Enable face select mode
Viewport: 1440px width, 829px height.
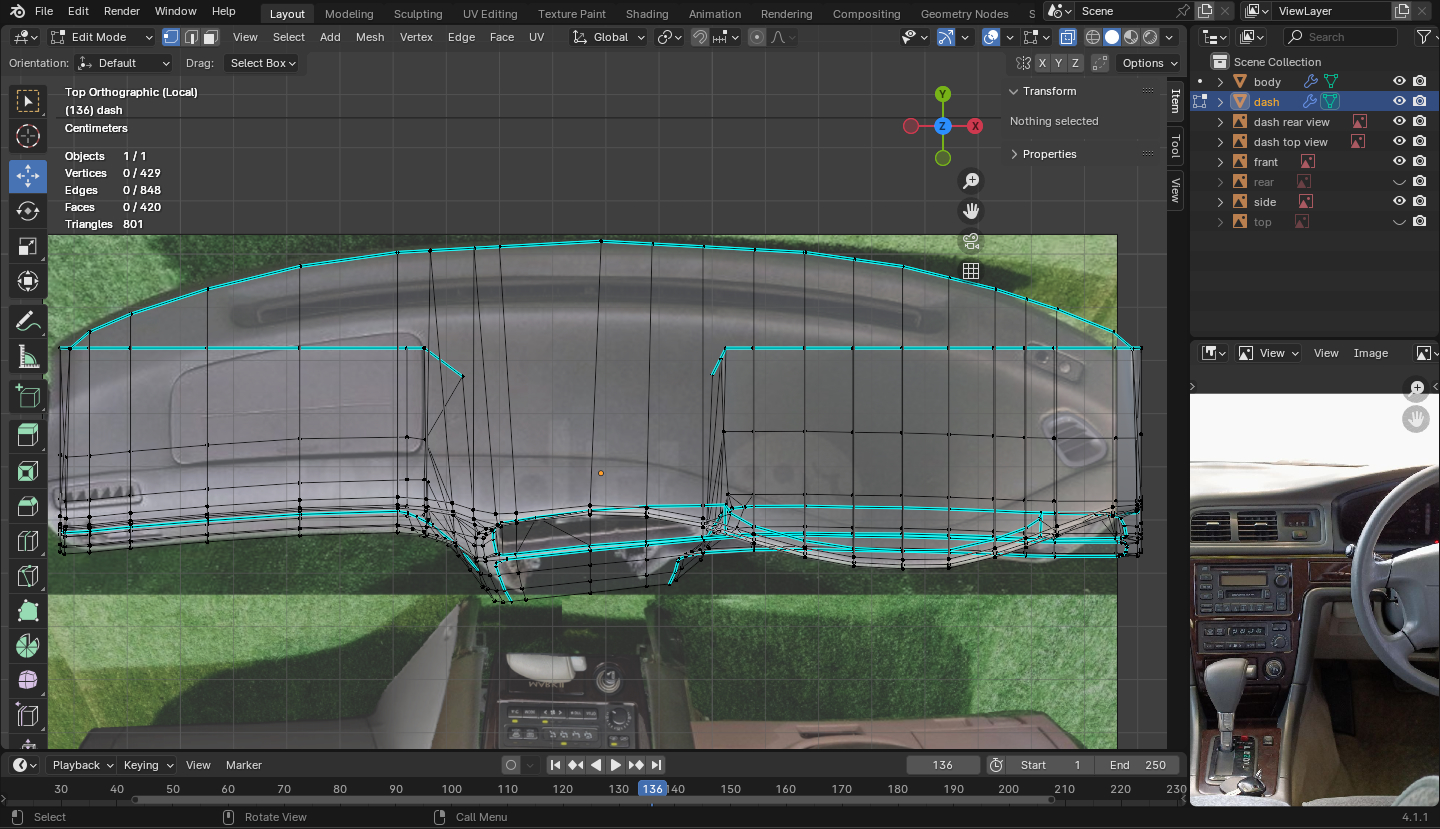(210, 37)
